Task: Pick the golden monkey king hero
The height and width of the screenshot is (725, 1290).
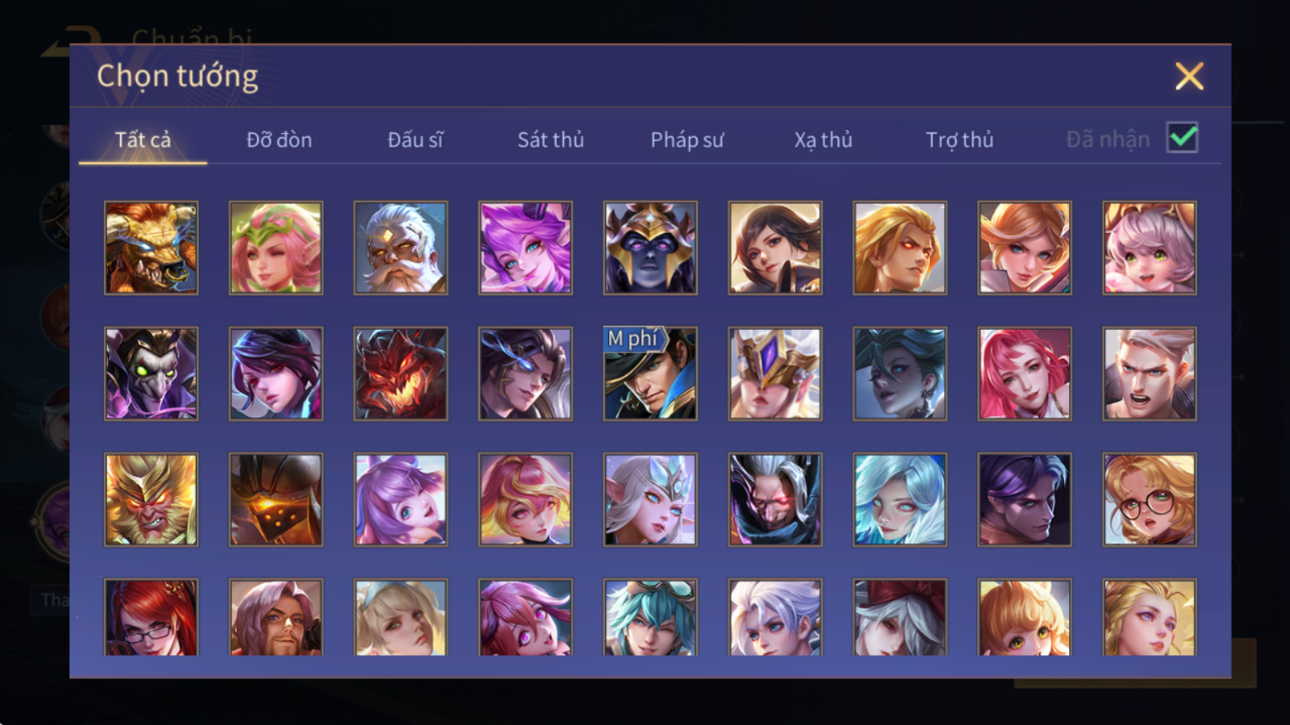Action: (151, 500)
